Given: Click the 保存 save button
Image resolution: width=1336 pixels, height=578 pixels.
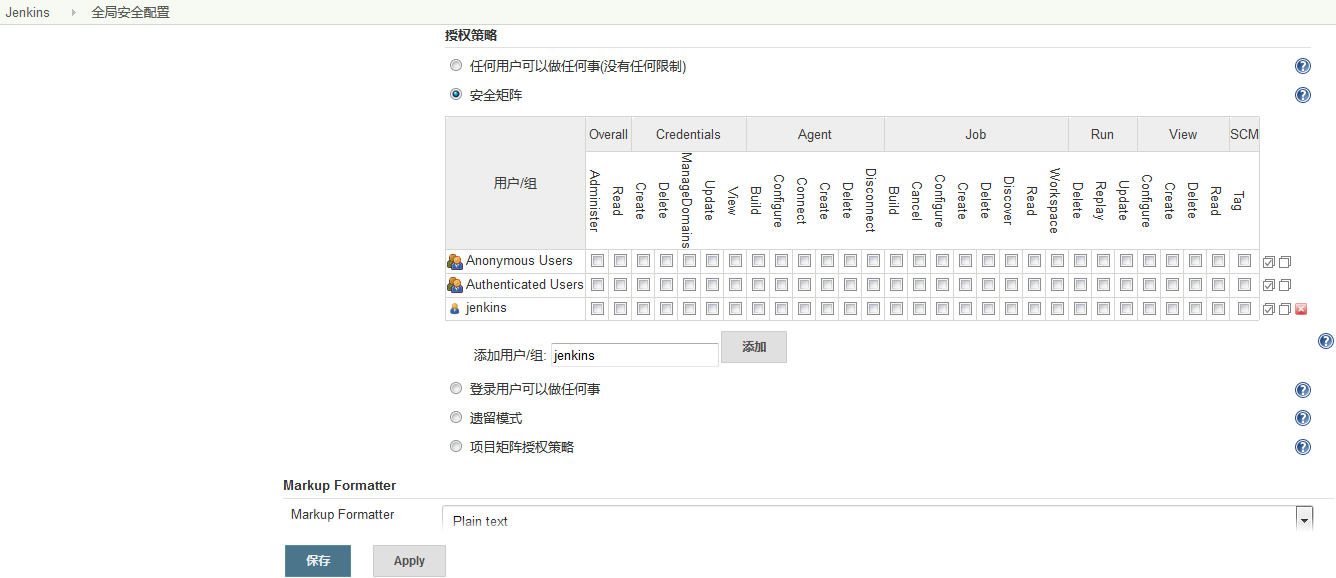Looking at the screenshot, I should click(318, 561).
